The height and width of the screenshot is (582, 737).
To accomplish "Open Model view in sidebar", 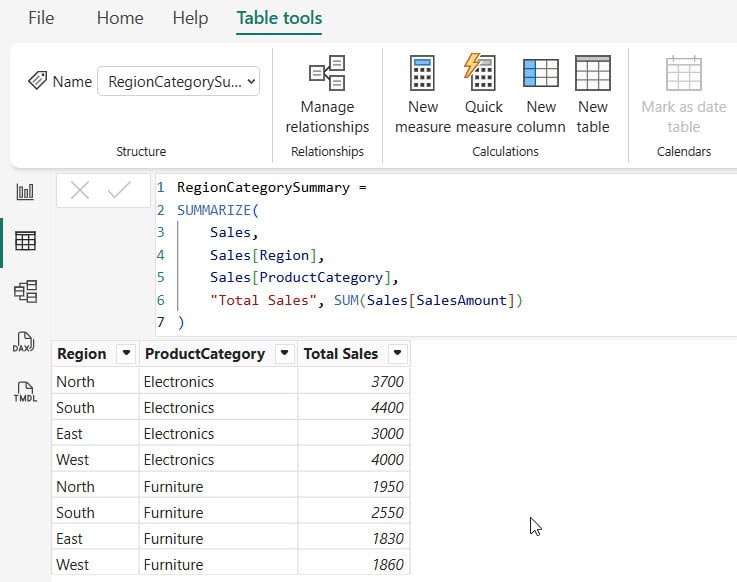I will pyautogui.click(x=25, y=291).
